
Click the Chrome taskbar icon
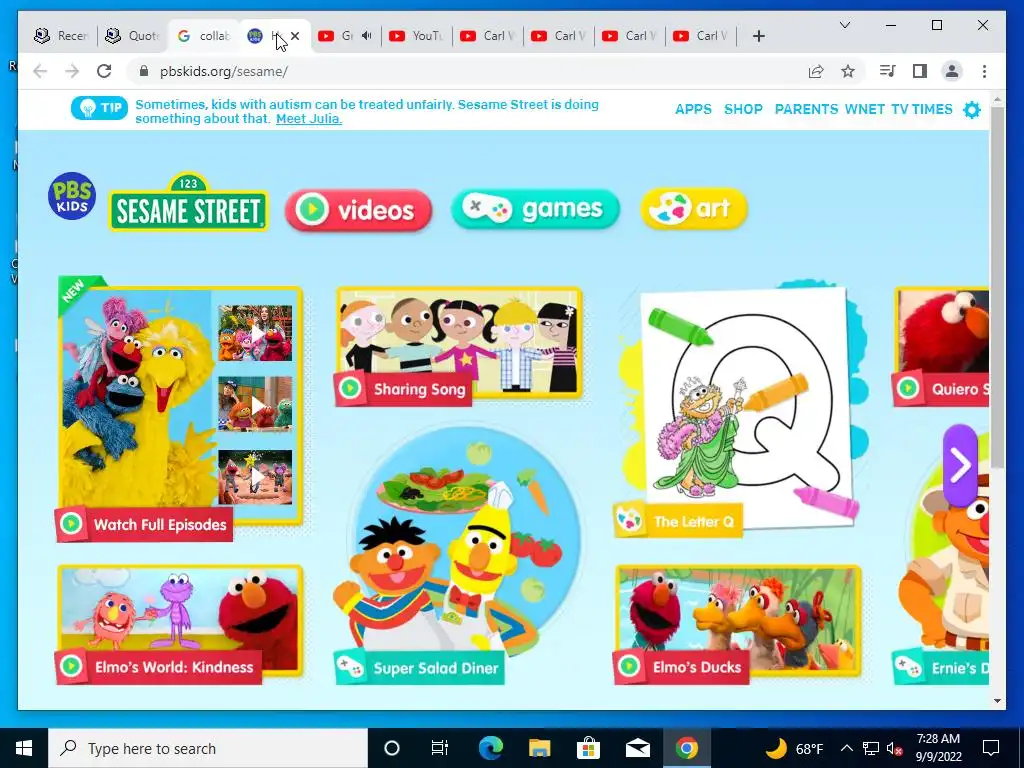[x=686, y=748]
